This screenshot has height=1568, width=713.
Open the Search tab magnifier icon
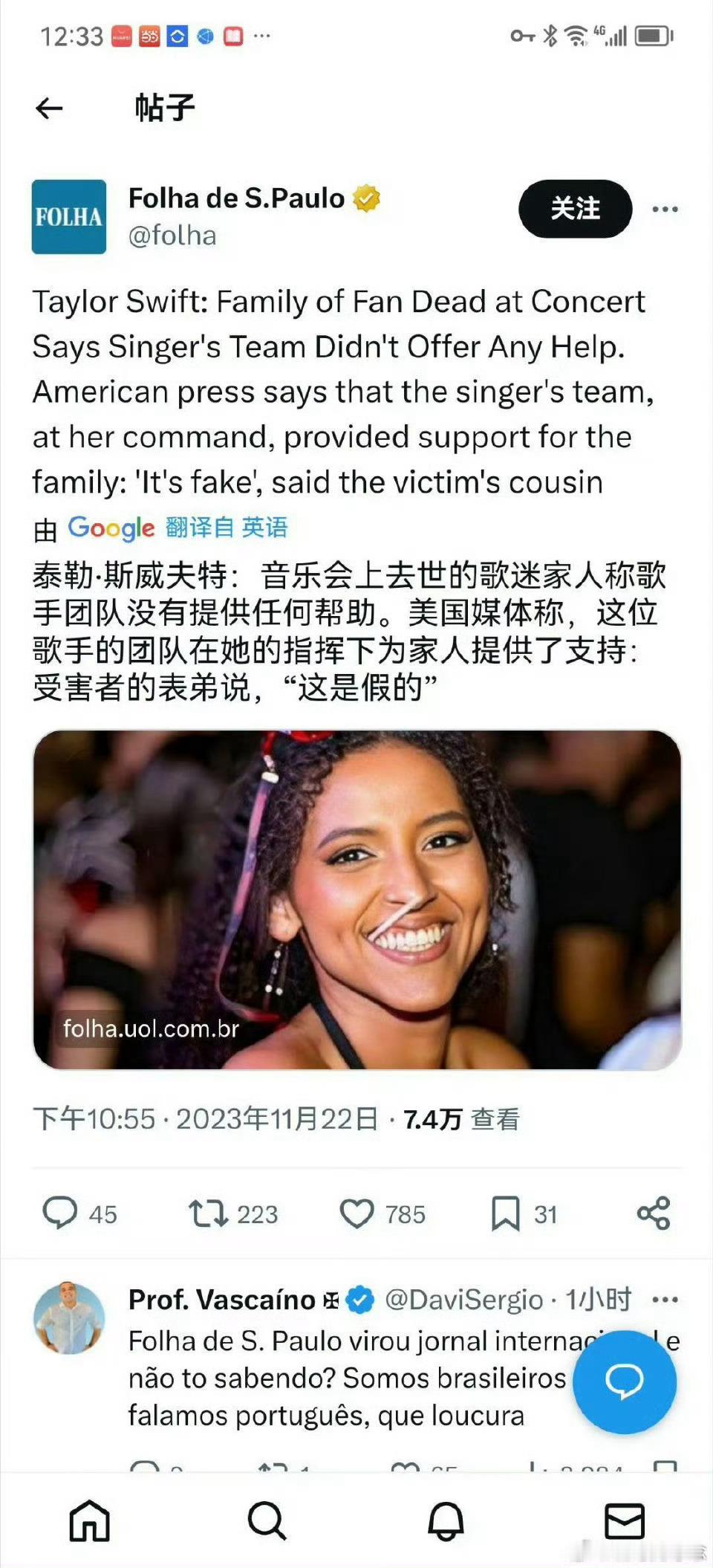(x=267, y=1520)
